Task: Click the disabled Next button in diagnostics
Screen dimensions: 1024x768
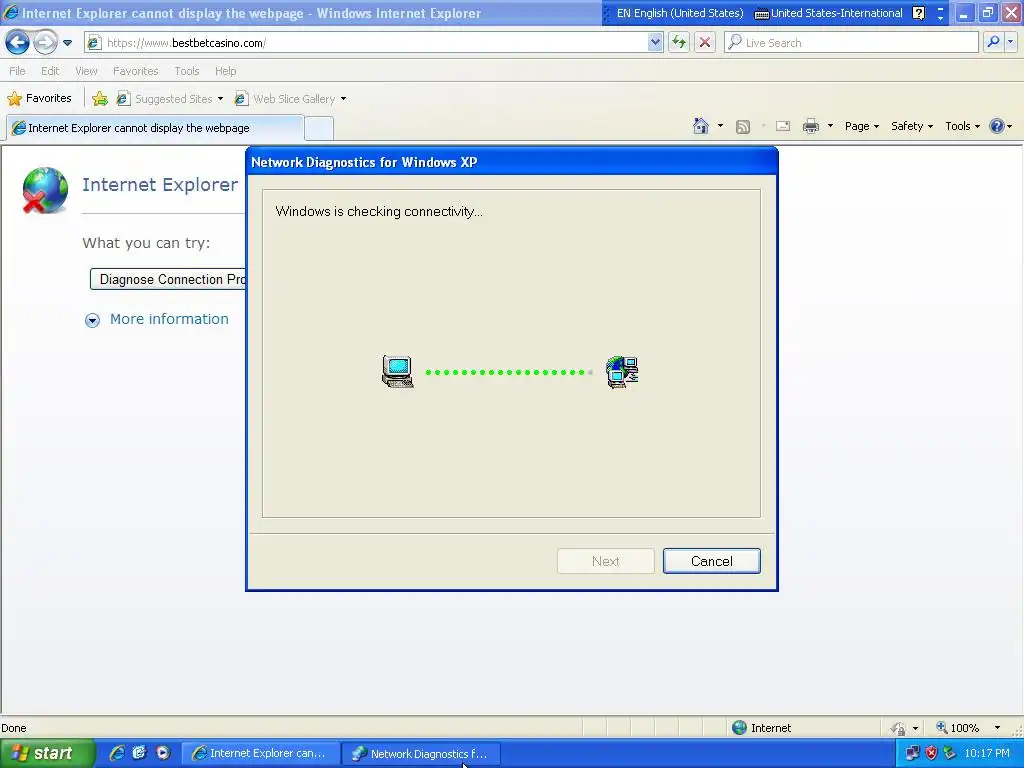Action: [605, 561]
